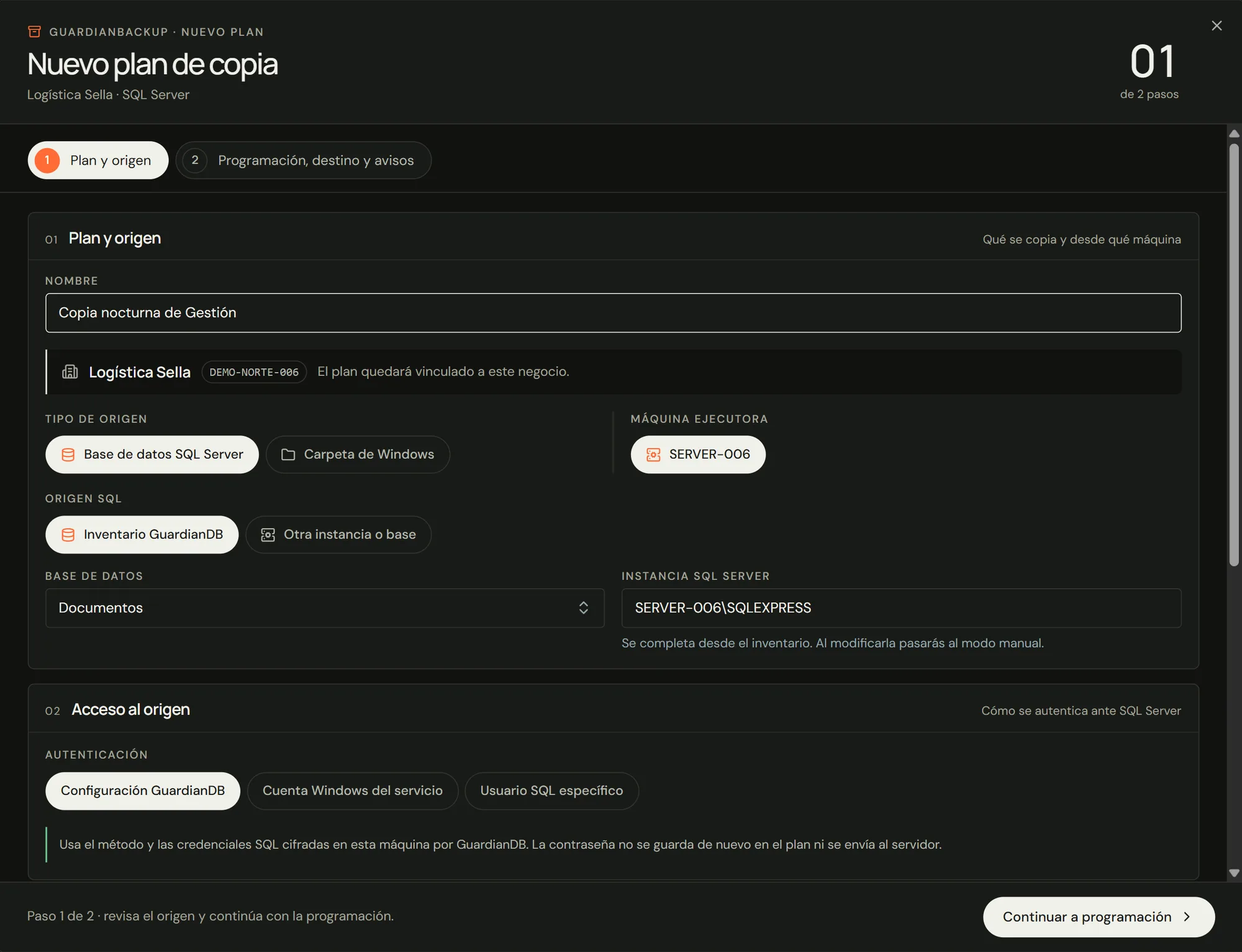Click the Instancia SQL Server input field

902,608
